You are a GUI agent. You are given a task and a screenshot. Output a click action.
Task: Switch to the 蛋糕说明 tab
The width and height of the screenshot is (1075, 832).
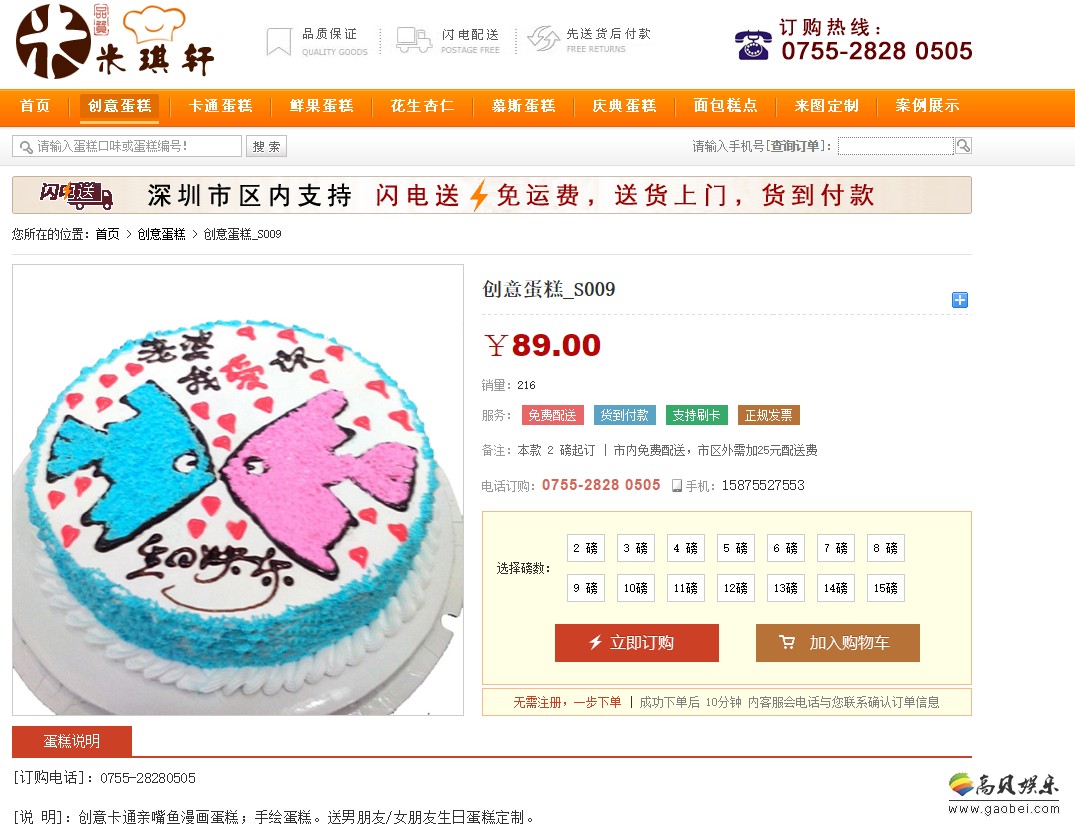click(x=72, y=741)
